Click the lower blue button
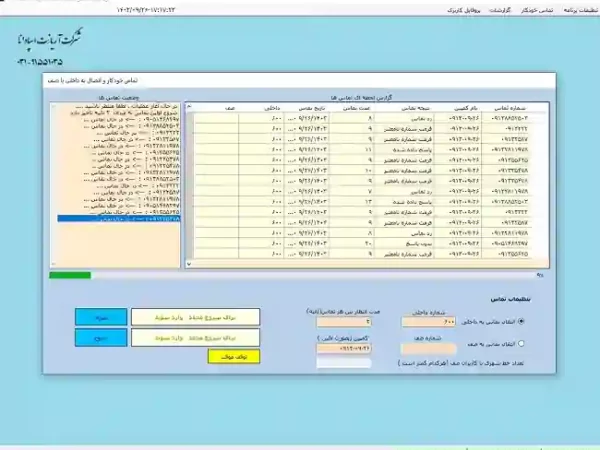 click(101, 338)
